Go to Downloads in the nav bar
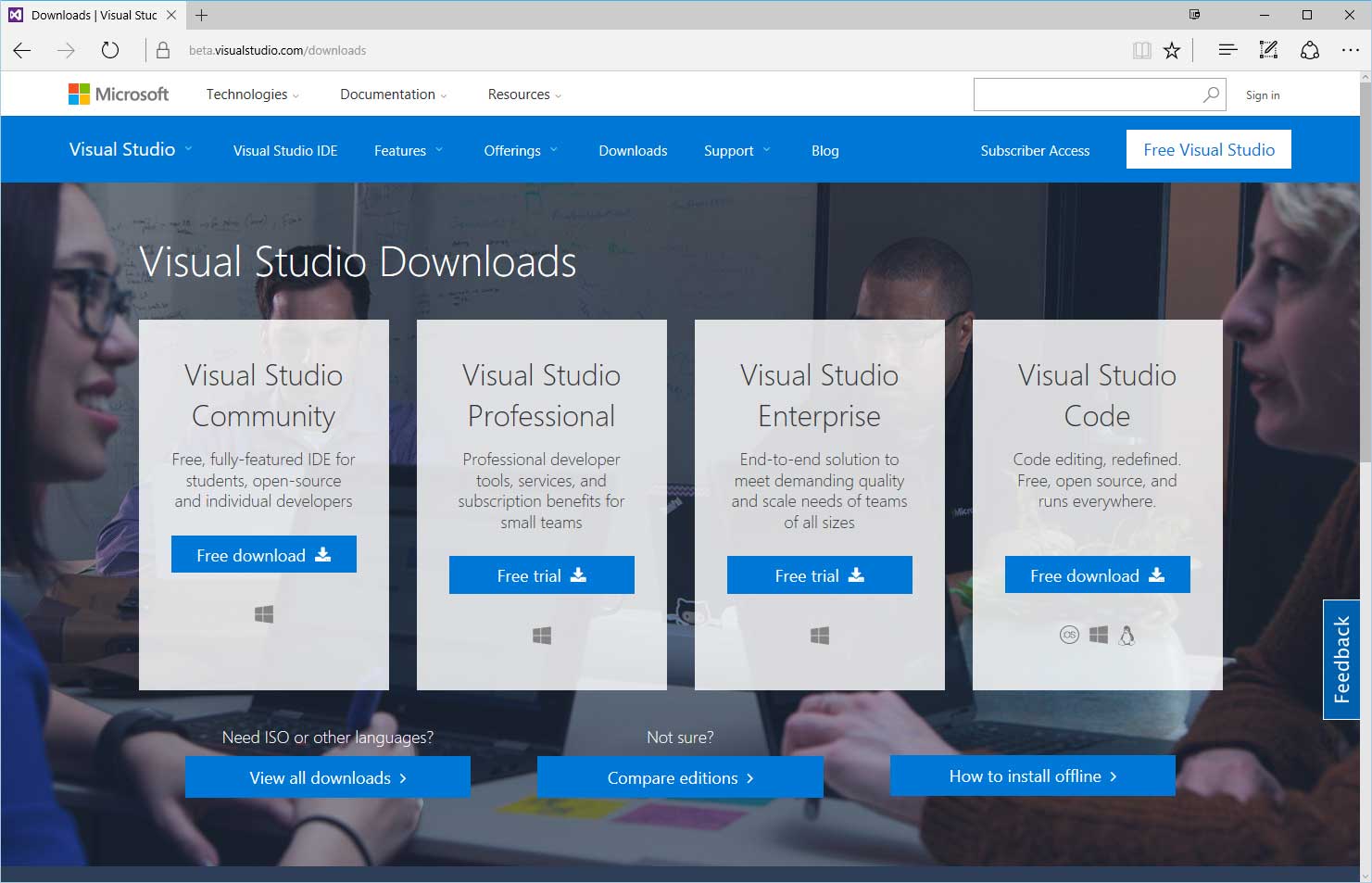1372x883 pixels. [633, 150]
